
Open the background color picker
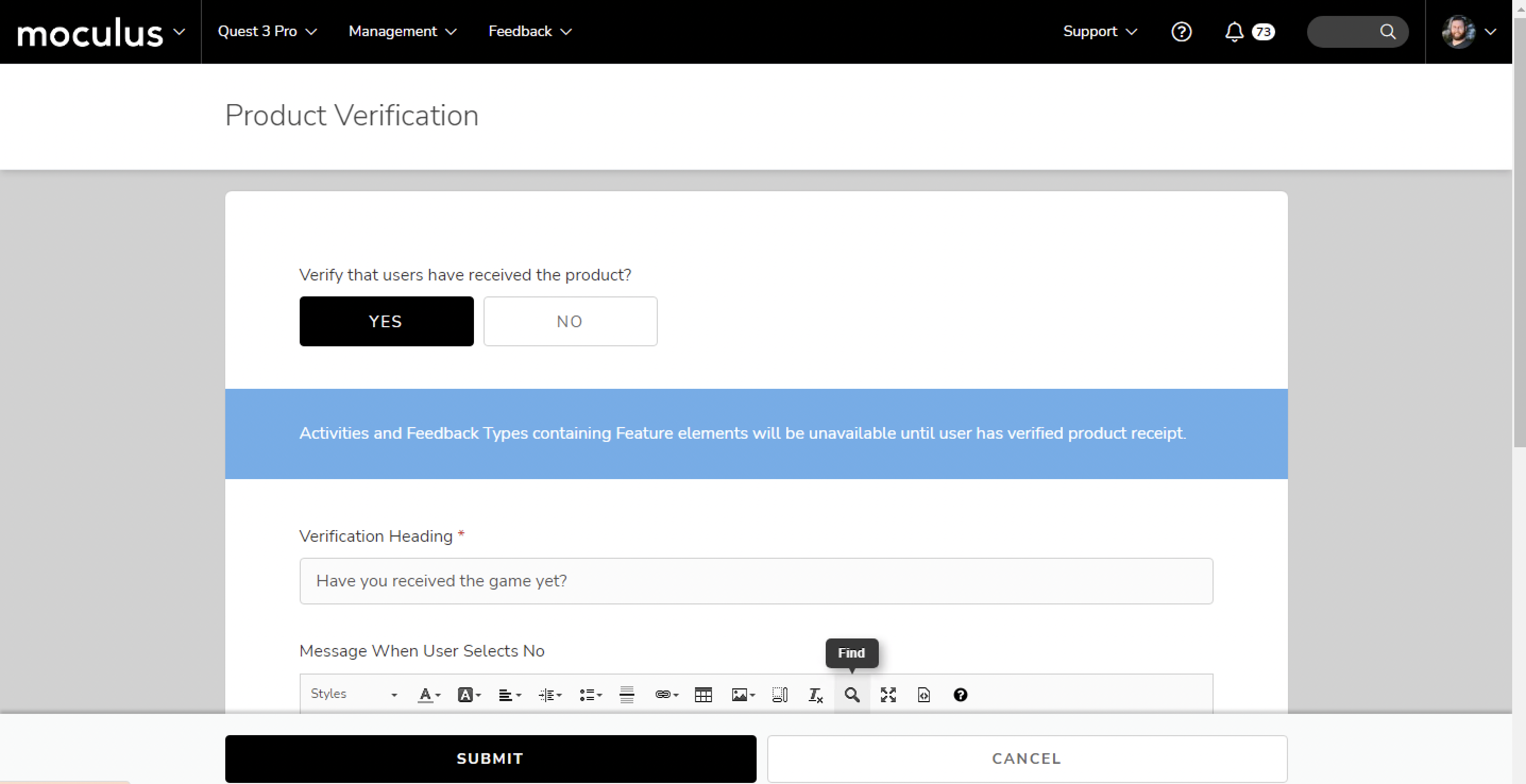click(469, 695)
